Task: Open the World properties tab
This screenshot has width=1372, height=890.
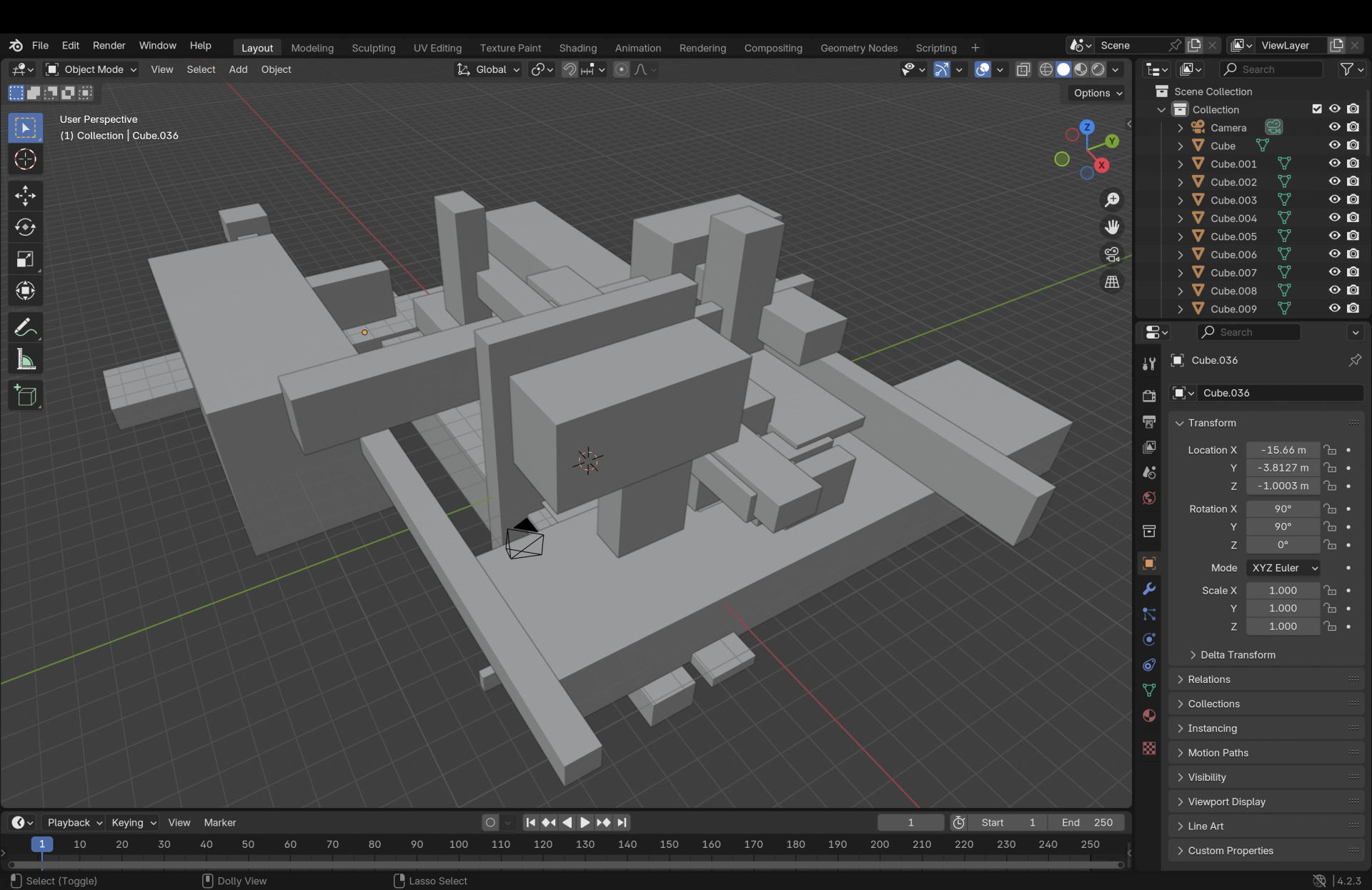Action: [x=1149, y=498]
